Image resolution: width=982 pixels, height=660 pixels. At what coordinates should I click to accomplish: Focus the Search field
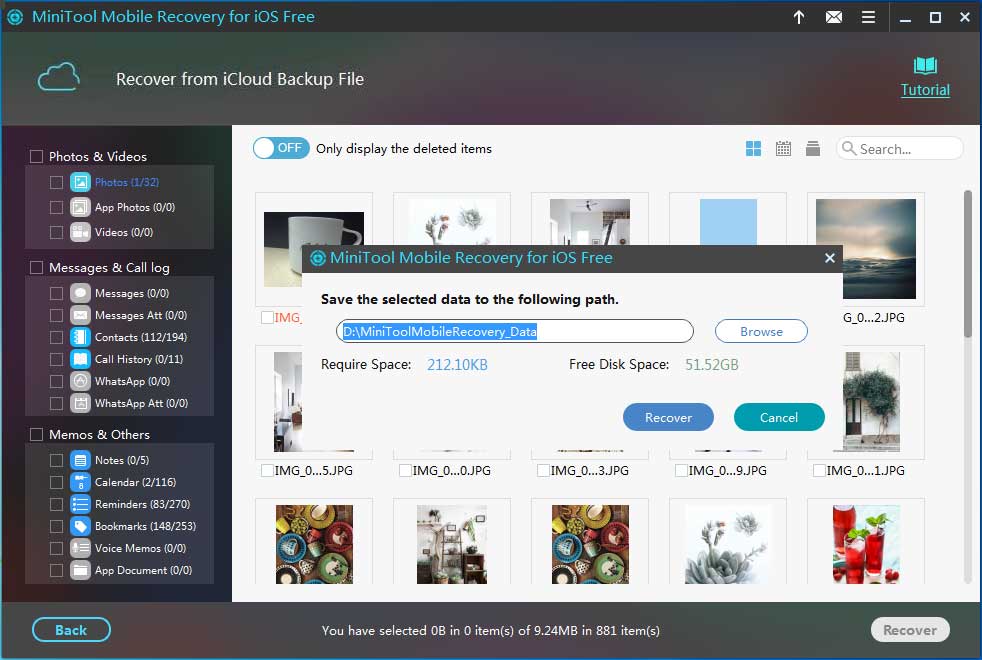[x=899, y=148]
